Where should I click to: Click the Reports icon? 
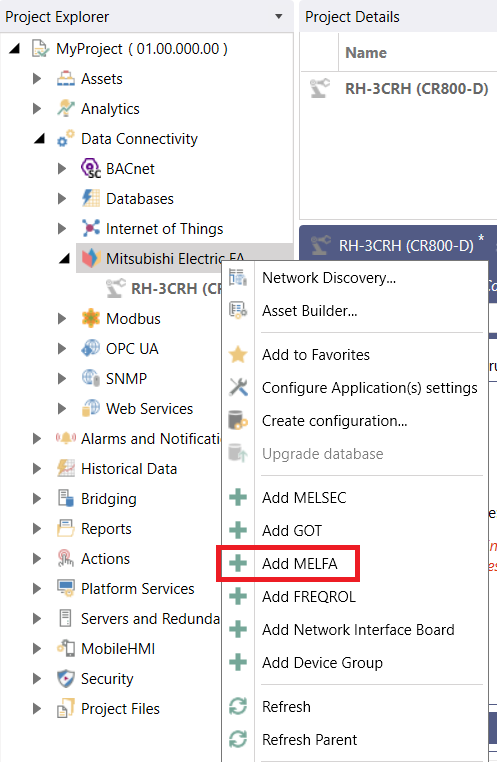66,529
